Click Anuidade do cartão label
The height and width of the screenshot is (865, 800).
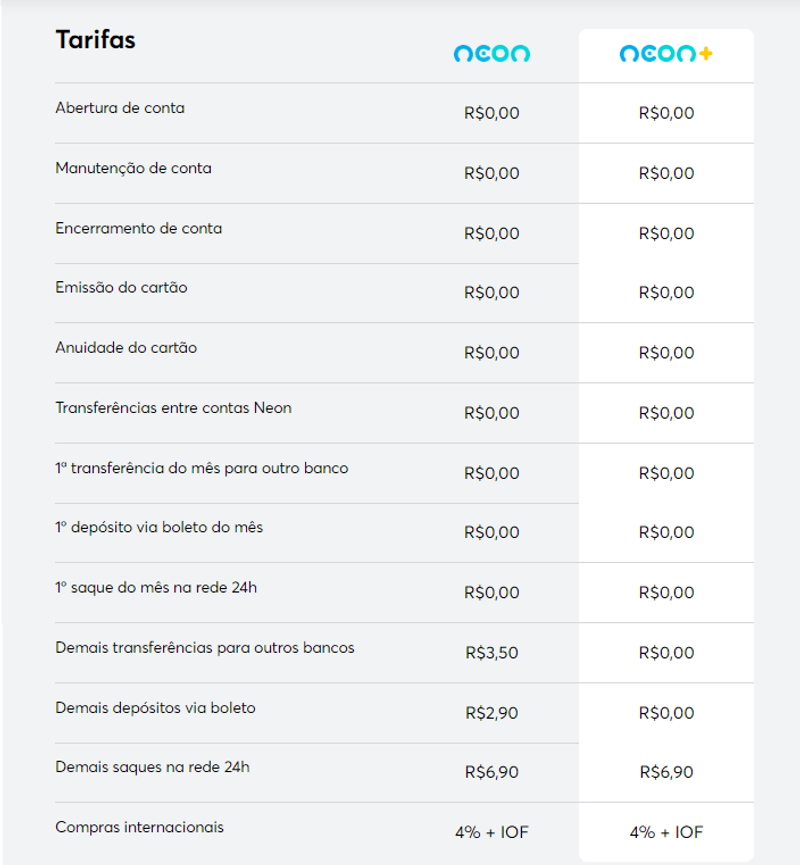click(126, 348)
